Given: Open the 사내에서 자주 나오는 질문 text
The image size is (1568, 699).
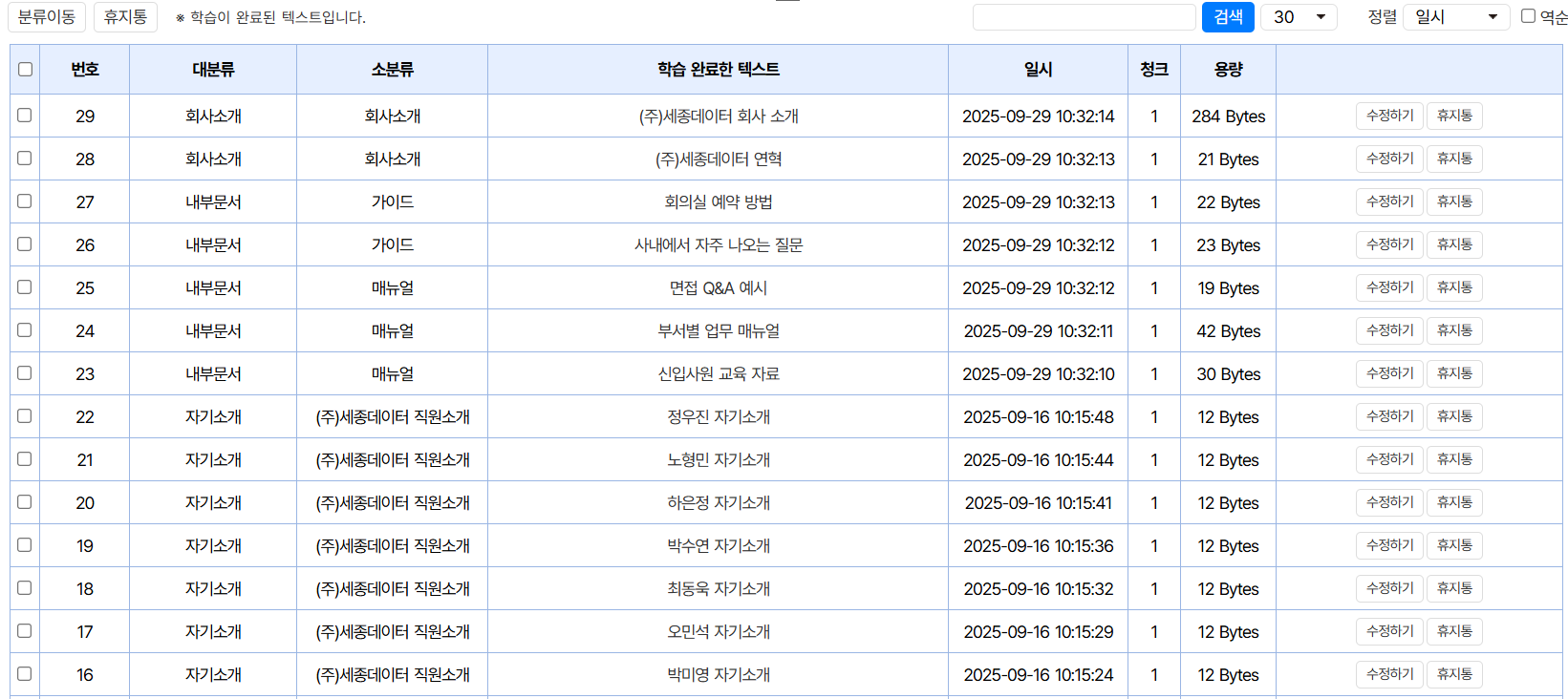Looking at the screenshot, I should tap(719, 245).
